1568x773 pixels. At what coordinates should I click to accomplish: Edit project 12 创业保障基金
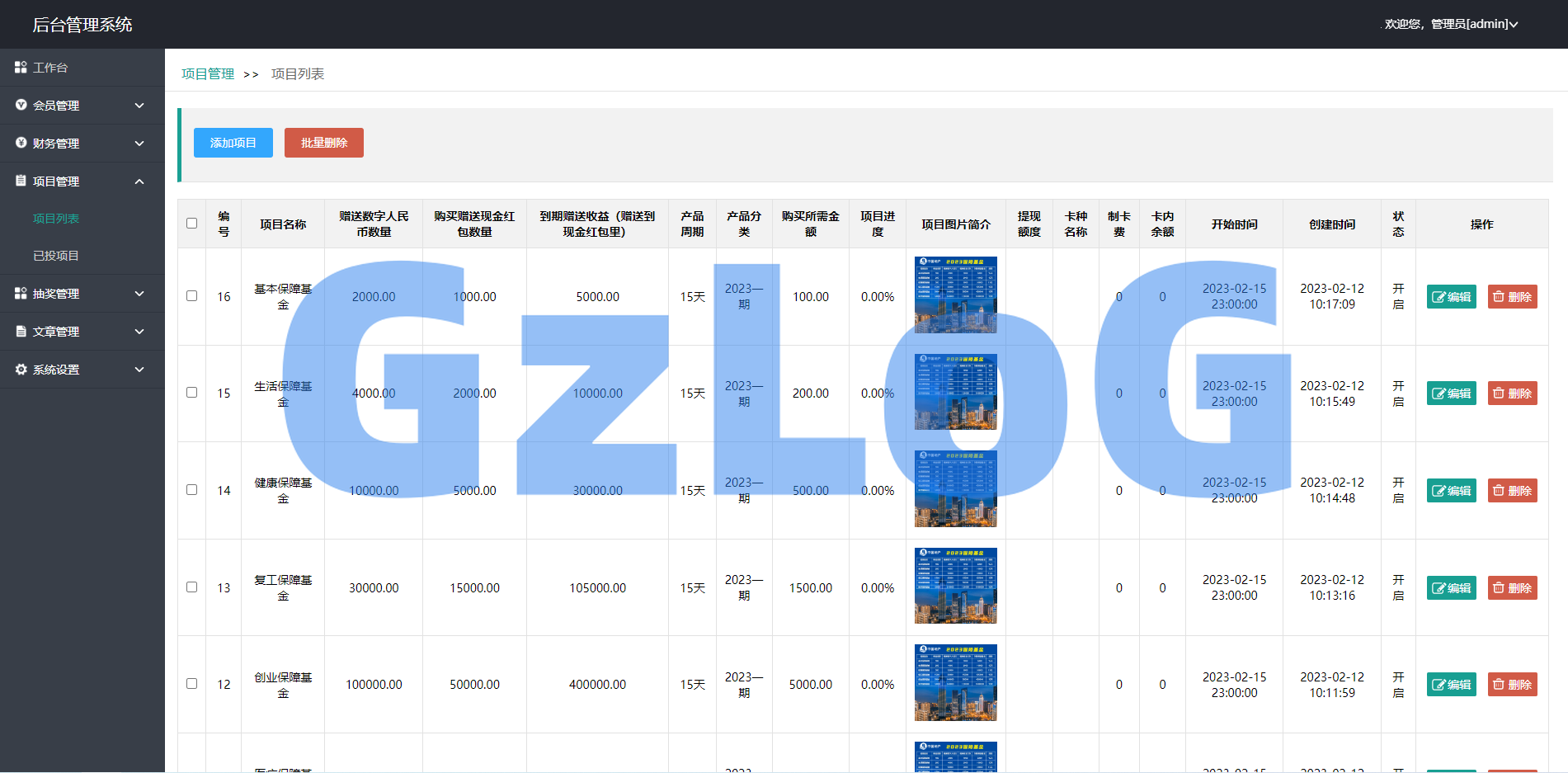(x=1452, y=685)
